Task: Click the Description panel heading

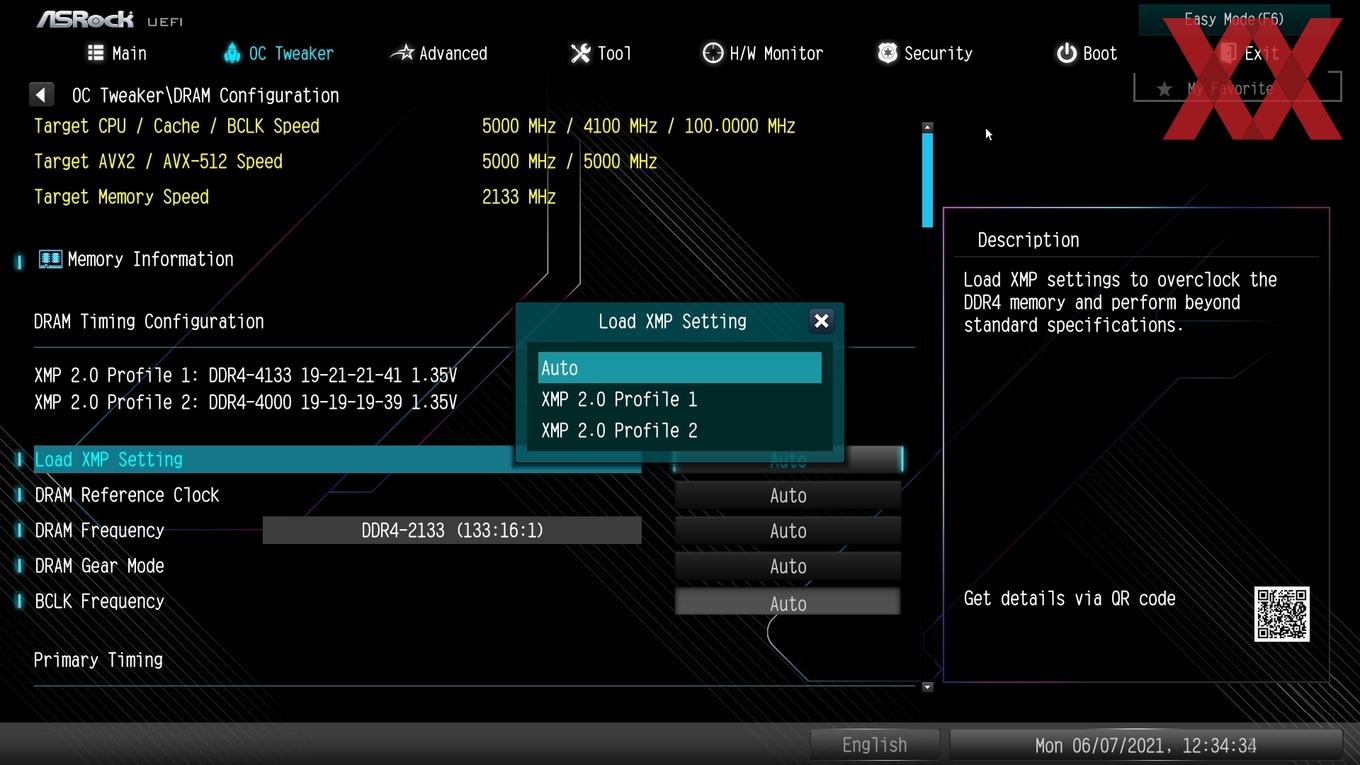Action: (x=1028, y=240)
